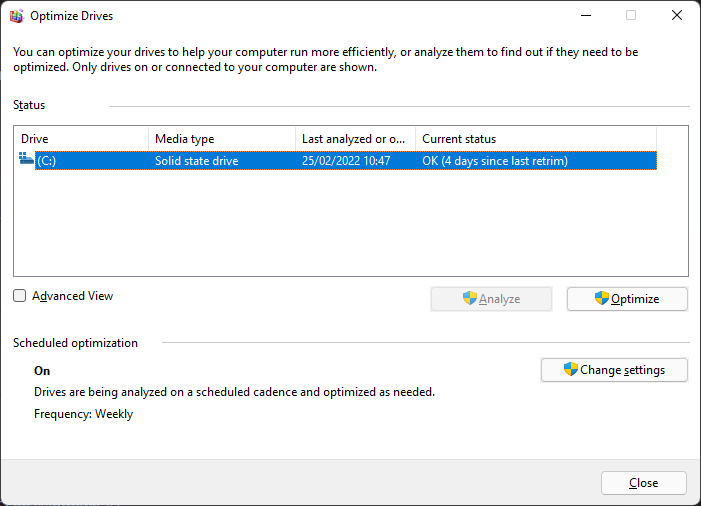Click the shield icon on Change settings
The height and width of the screenshot is (506, 701).
(x=570, y=369)
